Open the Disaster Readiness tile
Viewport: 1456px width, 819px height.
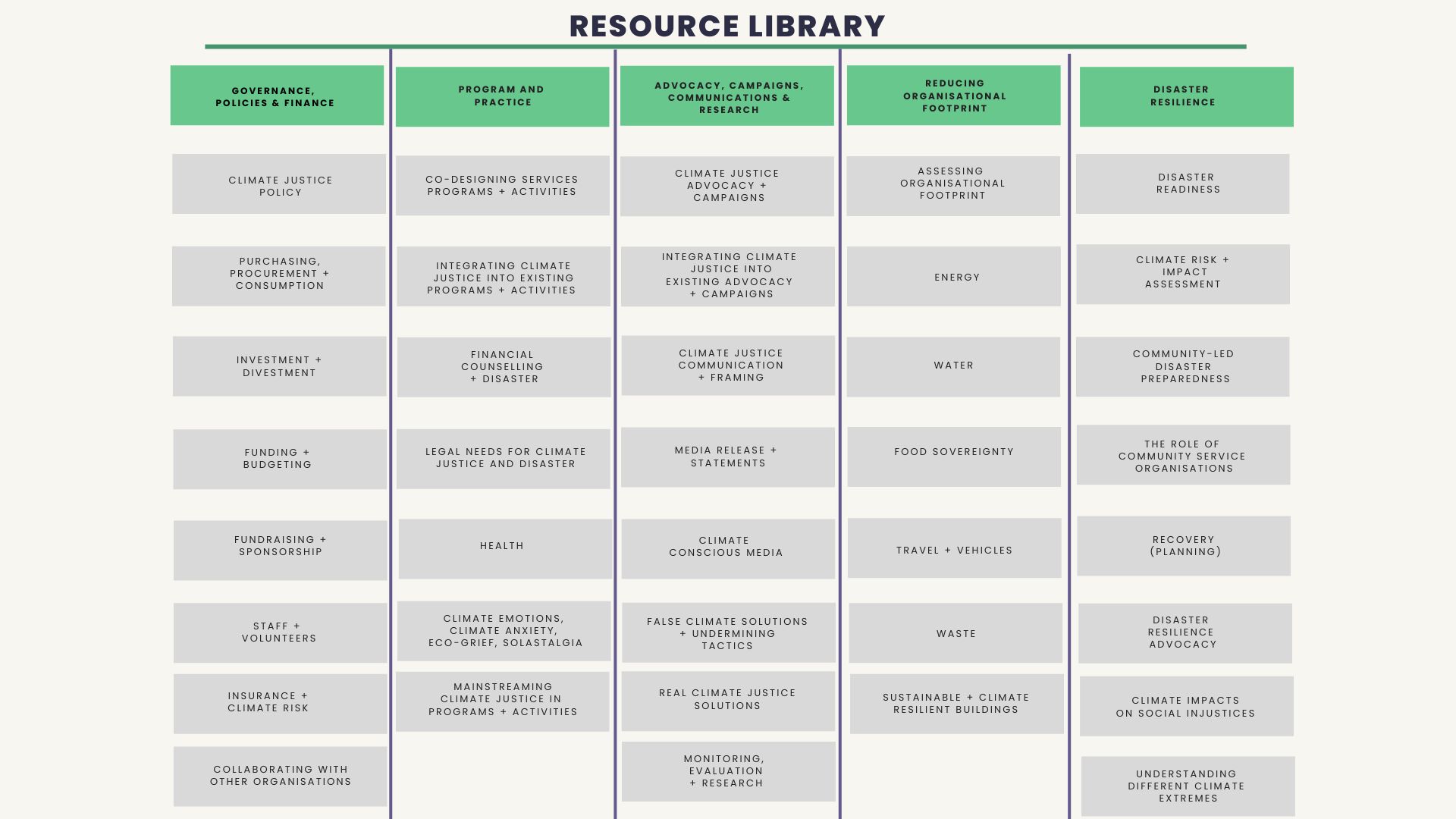point(1183,184)
